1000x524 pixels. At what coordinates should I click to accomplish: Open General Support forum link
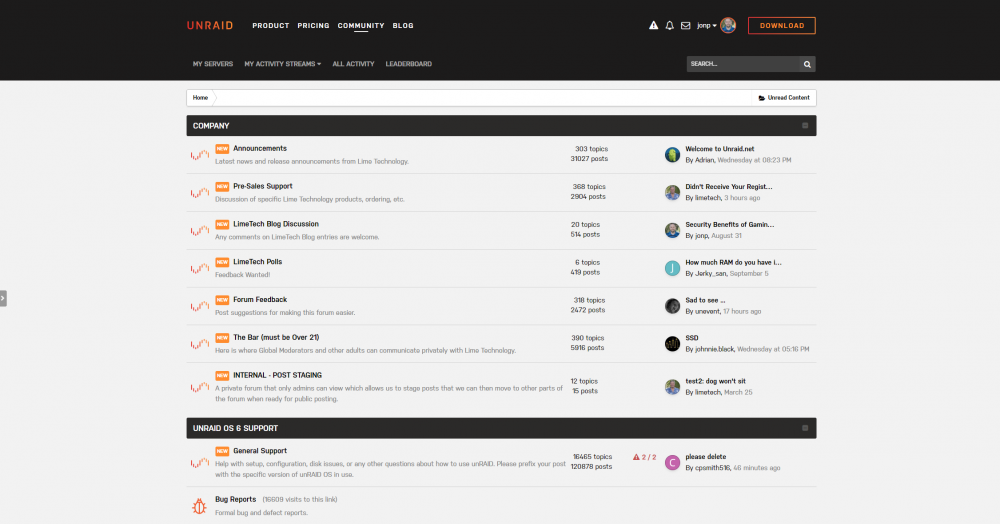tap(260, 451)
